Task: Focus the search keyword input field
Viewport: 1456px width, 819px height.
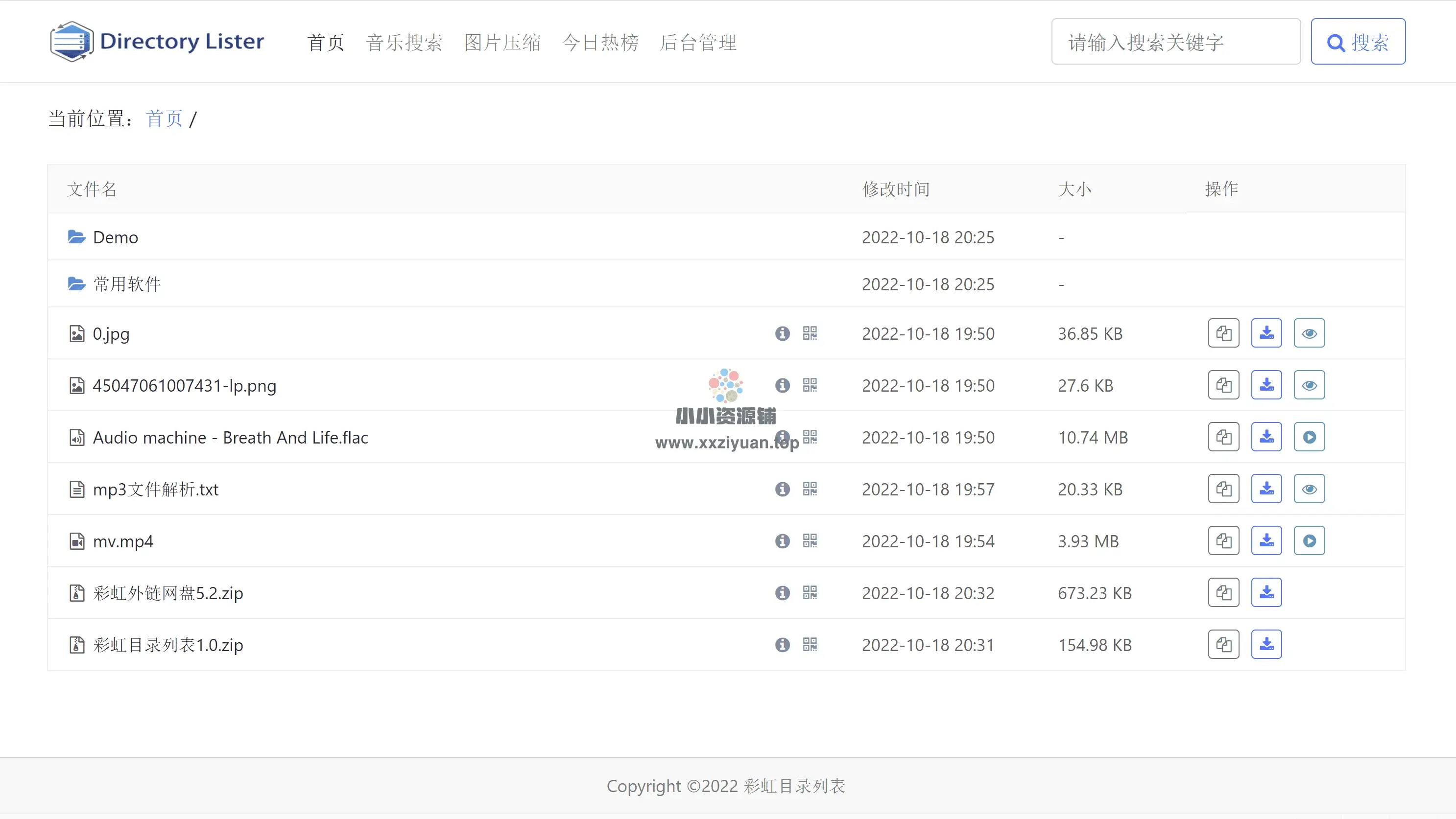Action: coord(1176,42)
